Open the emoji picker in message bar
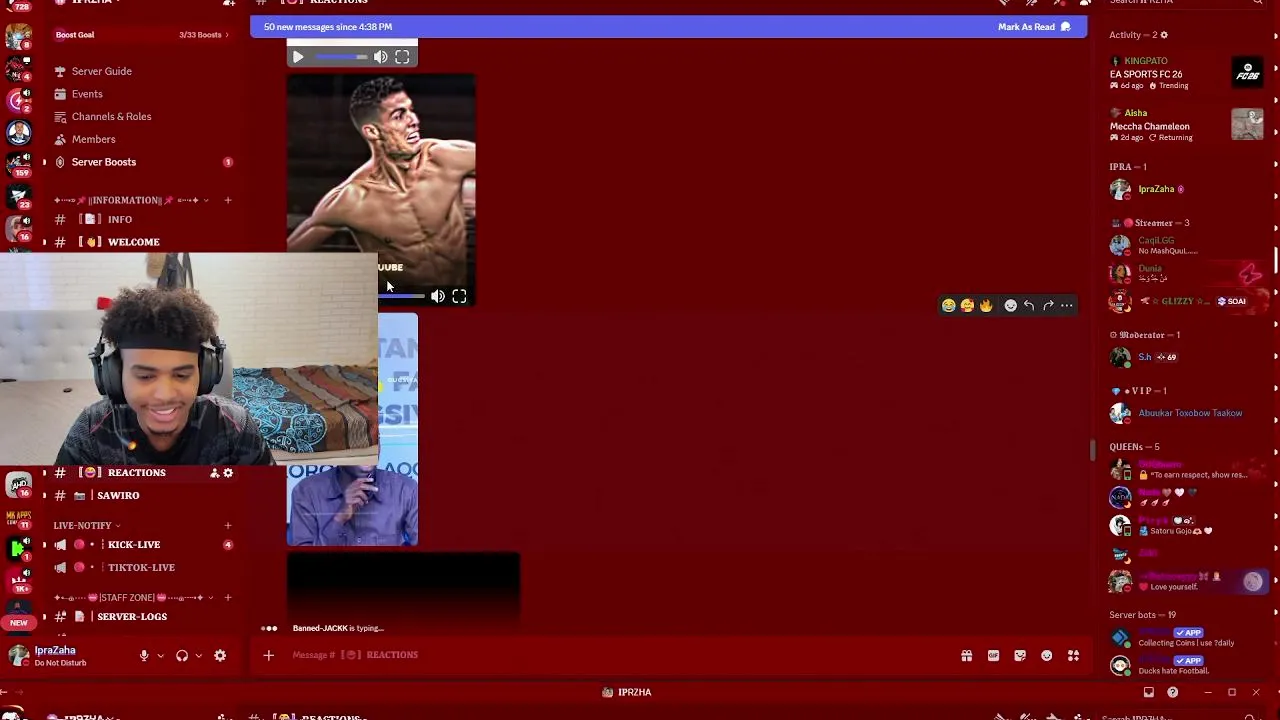 [1046, 656]
